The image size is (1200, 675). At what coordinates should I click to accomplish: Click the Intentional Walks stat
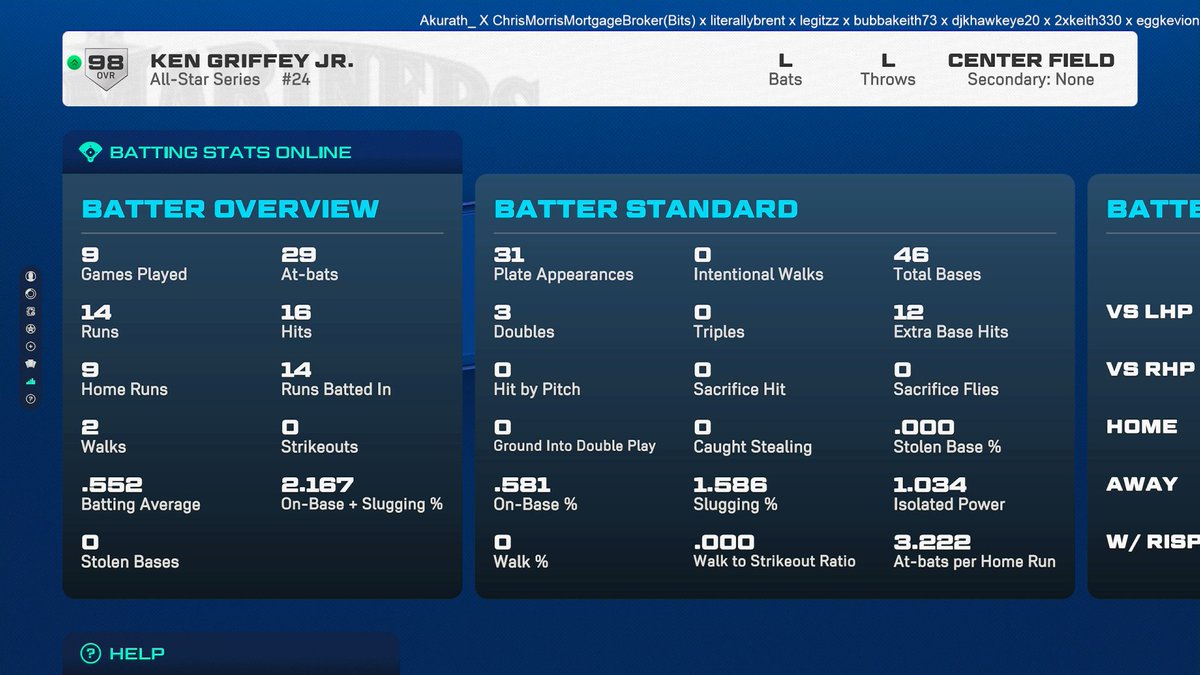759,264
